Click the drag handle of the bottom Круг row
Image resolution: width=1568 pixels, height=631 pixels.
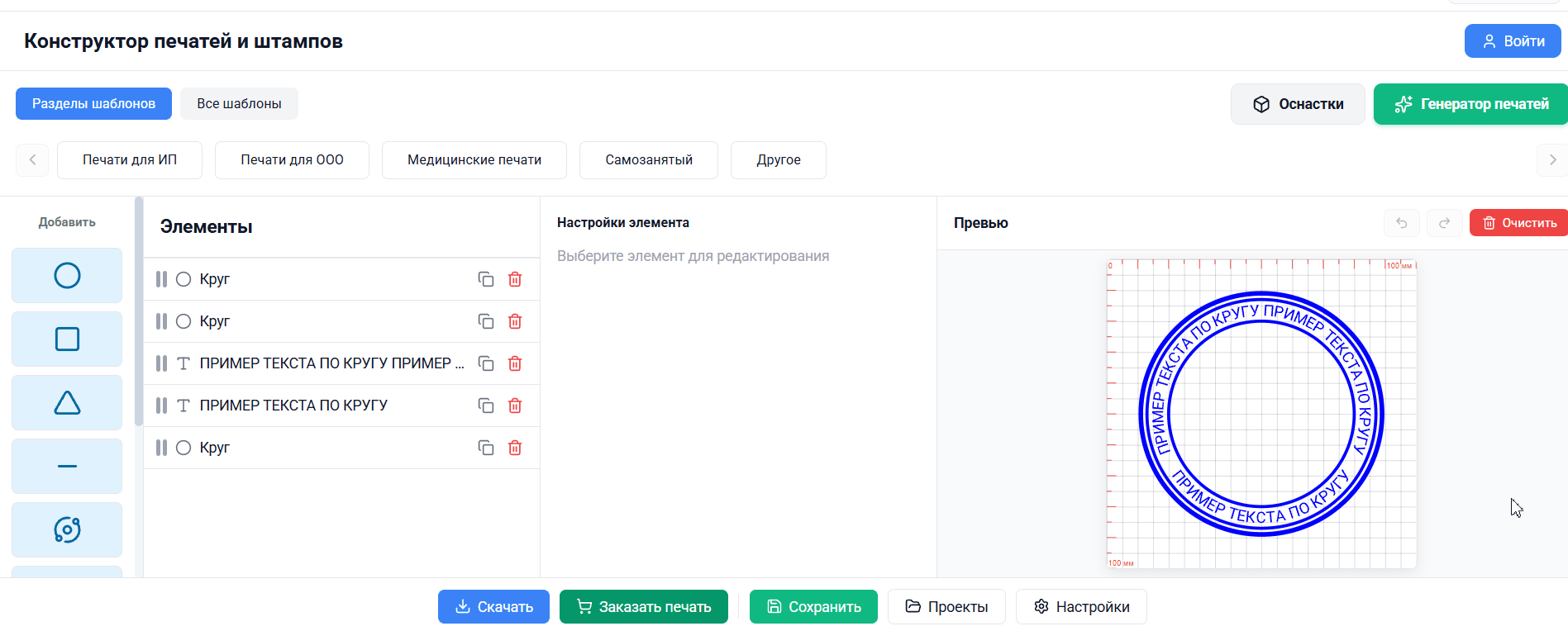161,448
